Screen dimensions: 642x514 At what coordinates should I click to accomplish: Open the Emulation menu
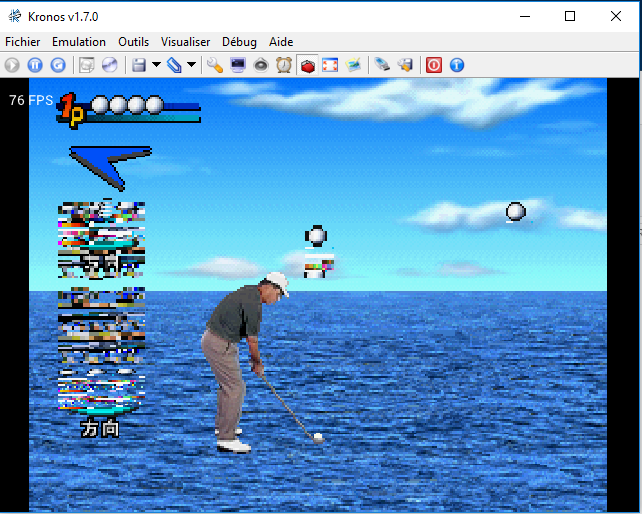[79, 42]
